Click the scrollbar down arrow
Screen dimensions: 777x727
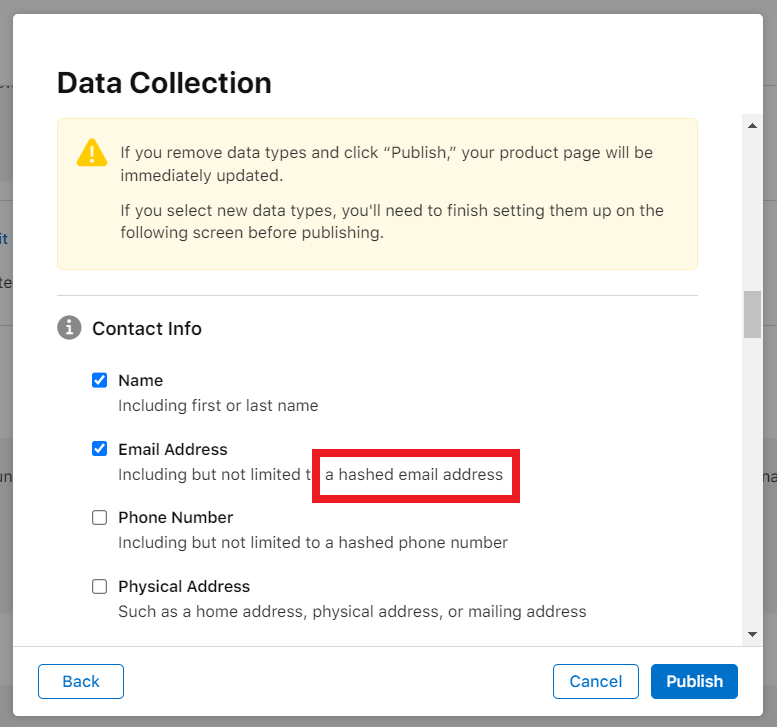(x=752, y=634)
